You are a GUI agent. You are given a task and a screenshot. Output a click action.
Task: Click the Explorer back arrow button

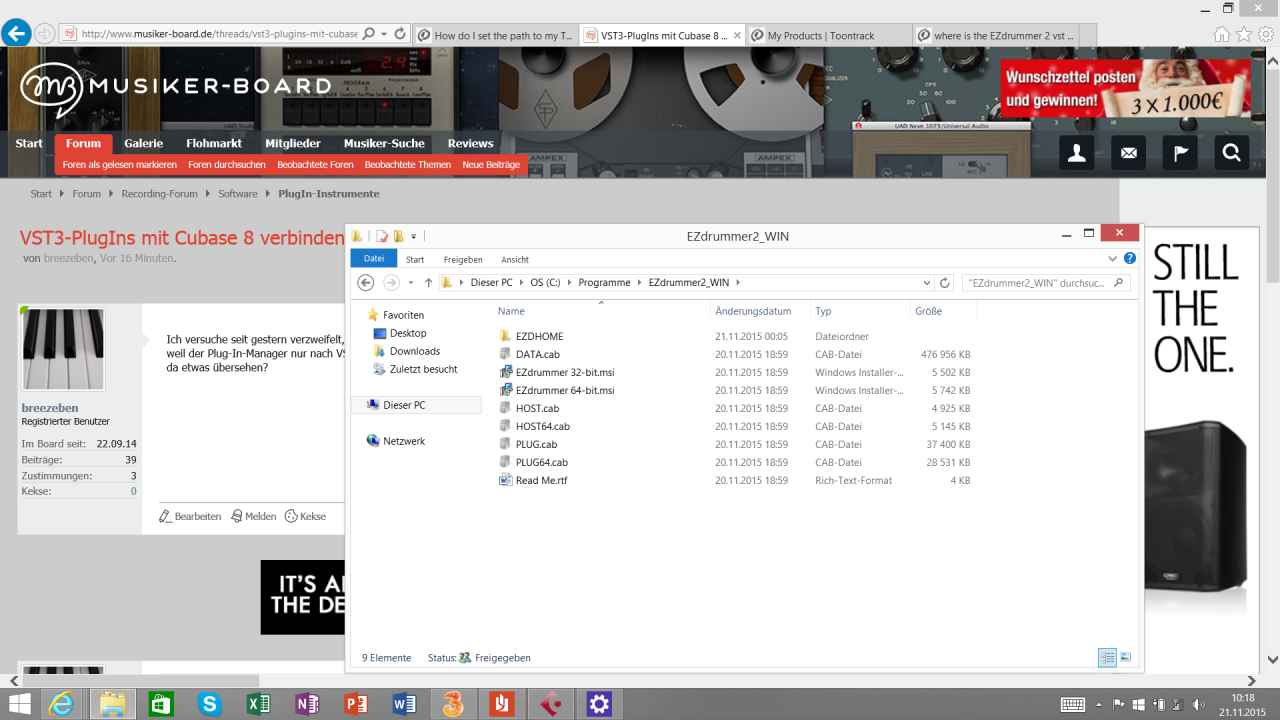coord(365,283)
